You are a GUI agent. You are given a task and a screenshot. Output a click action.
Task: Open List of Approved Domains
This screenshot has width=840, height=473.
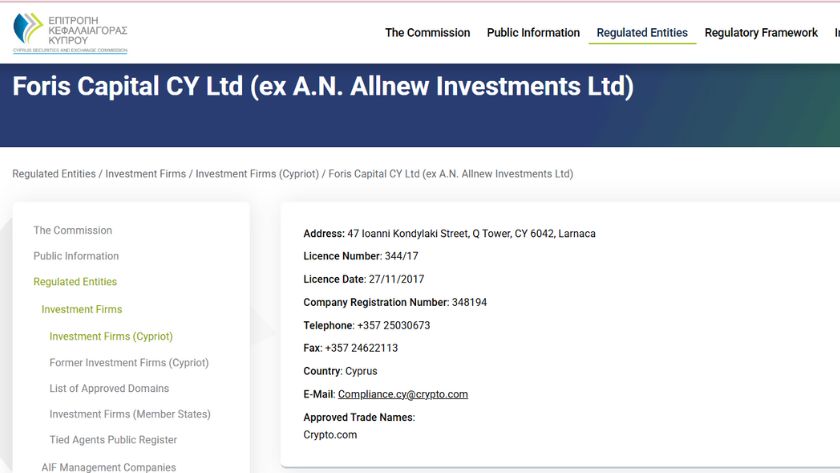point(109,389)
